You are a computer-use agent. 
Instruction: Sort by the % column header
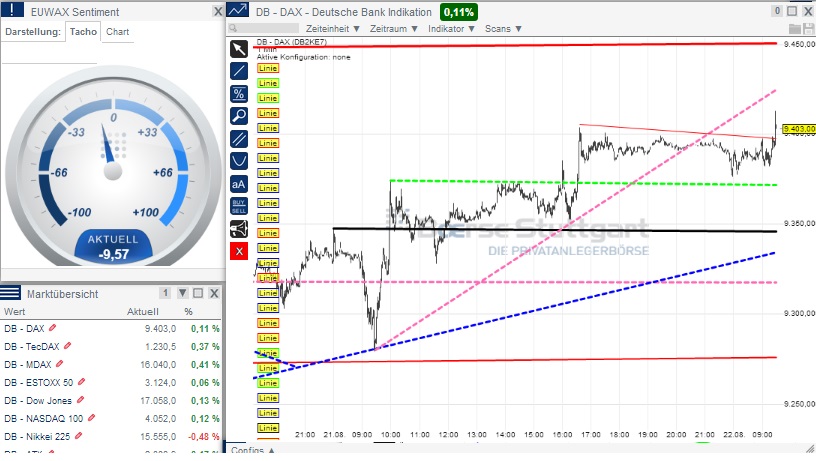[188, 312]
